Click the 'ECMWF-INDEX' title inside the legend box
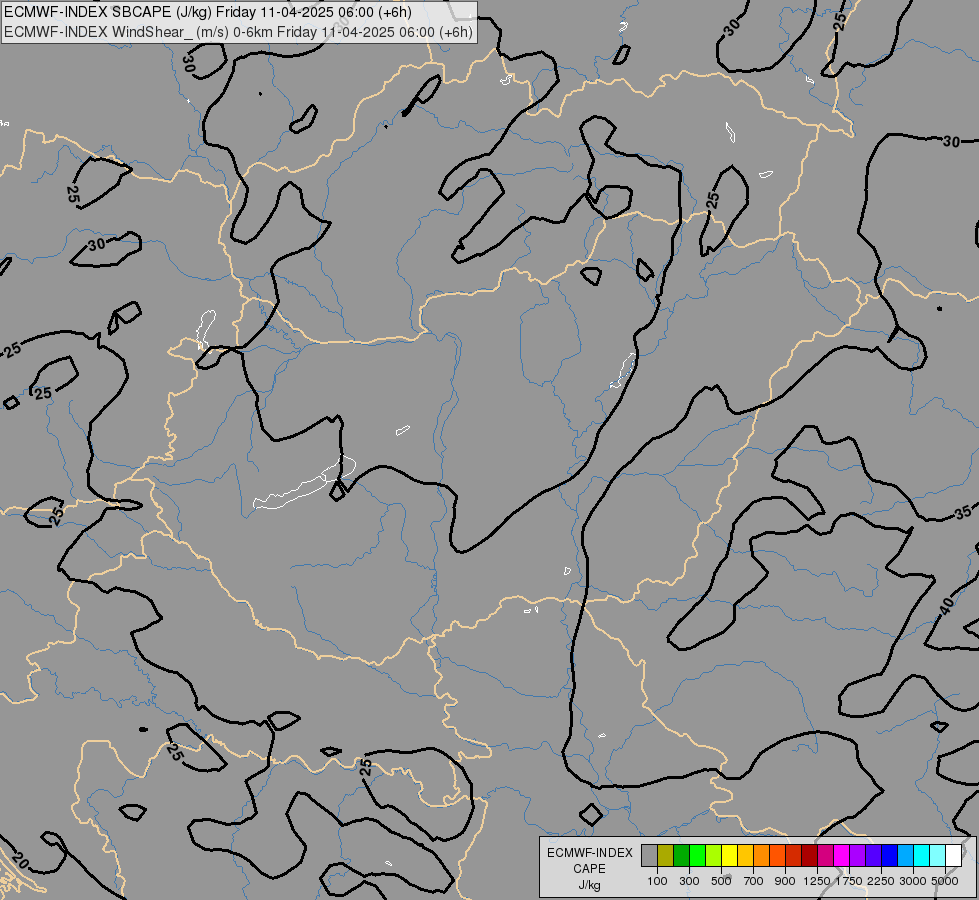Image resolution: width=979 pixels, height=900 pixels. tap(590, 853)
